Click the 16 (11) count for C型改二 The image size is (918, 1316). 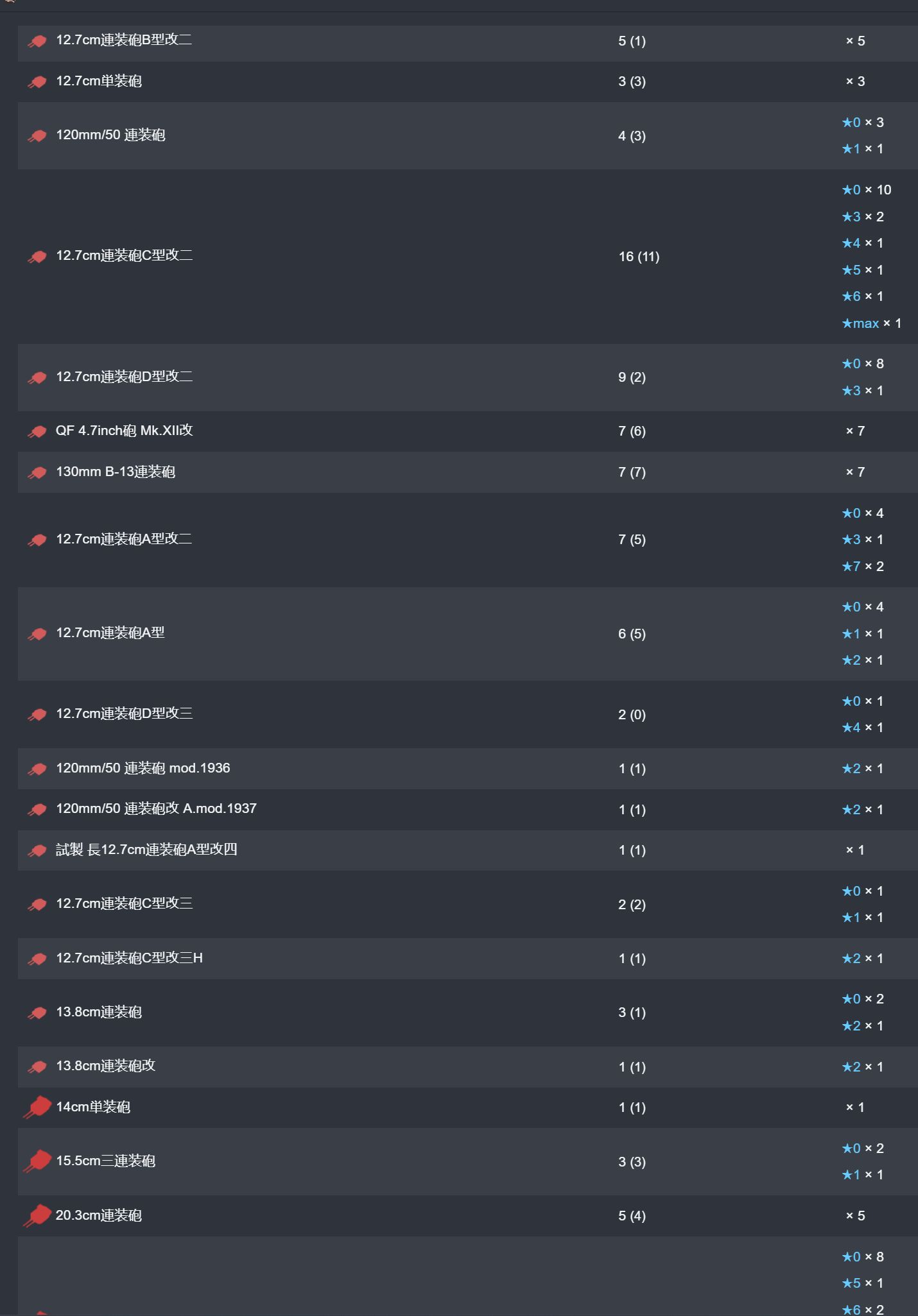click(639, 257)
